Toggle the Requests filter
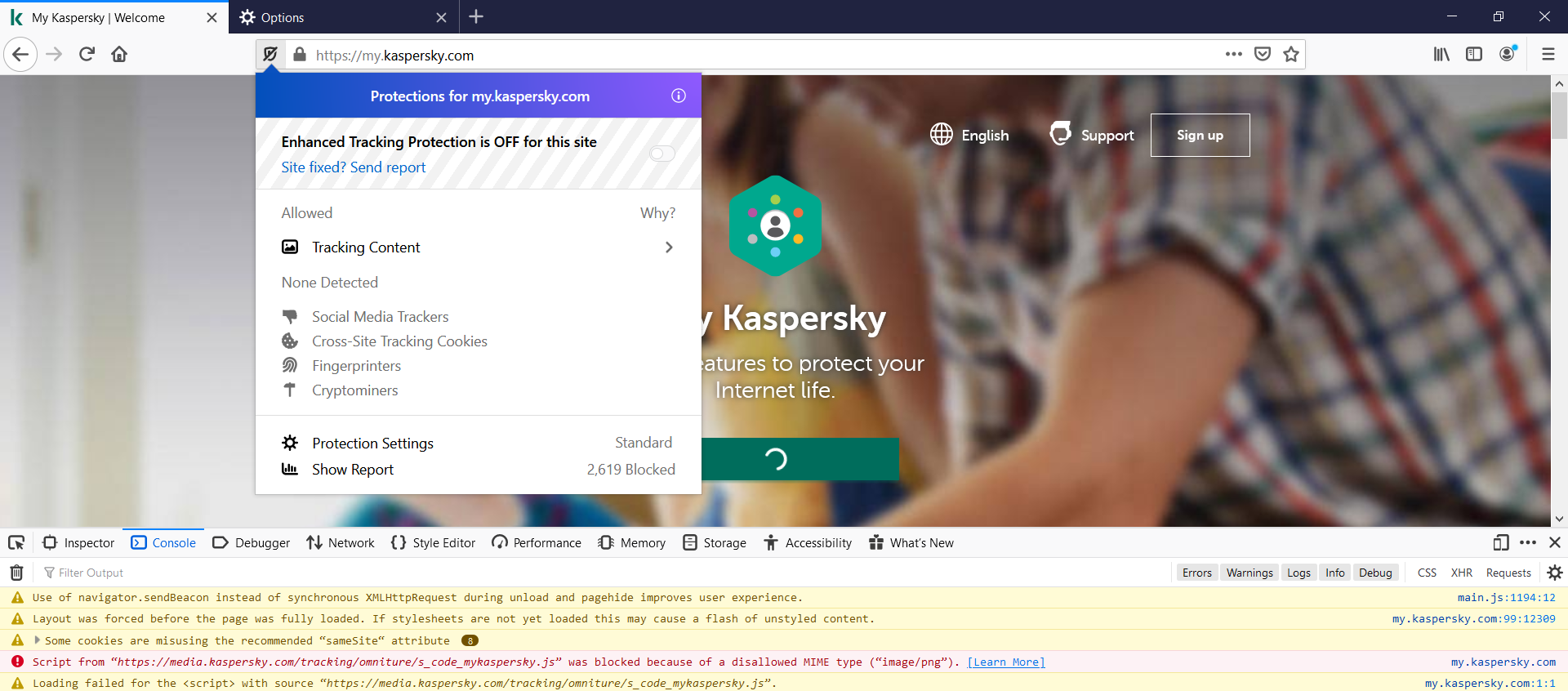This screenshot has height=691, width=1568. [x=1508, y=573]
